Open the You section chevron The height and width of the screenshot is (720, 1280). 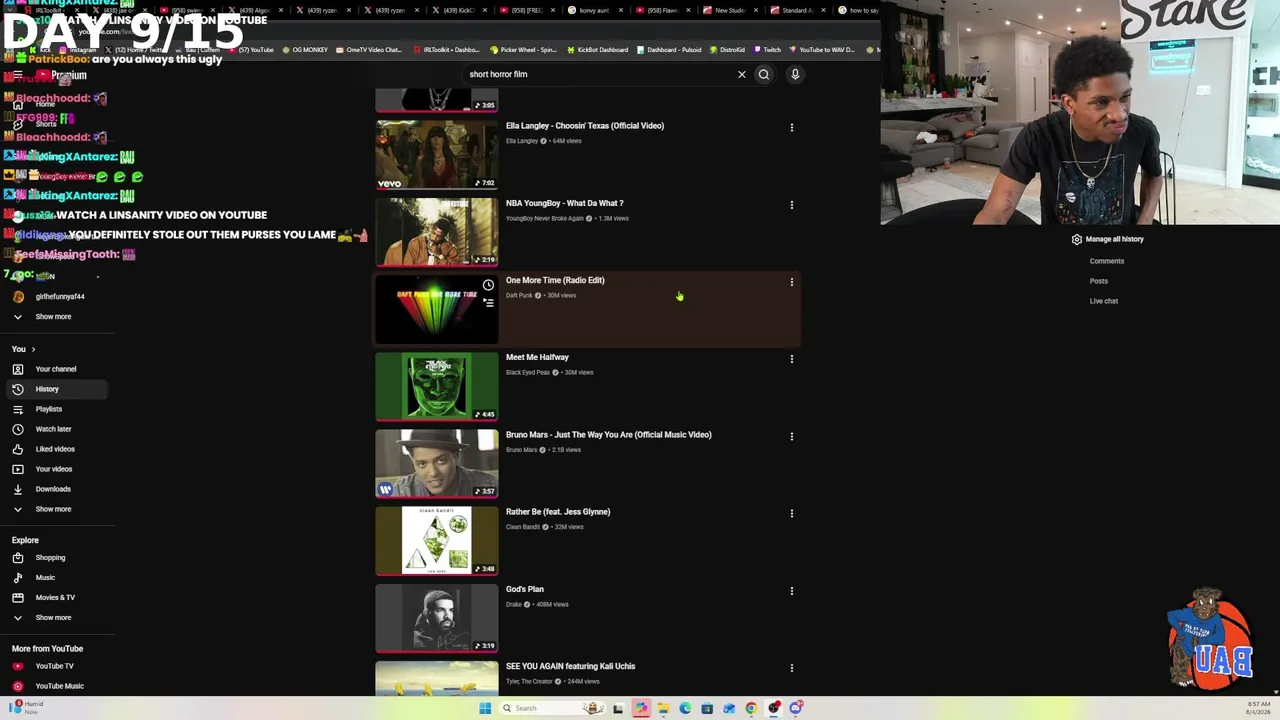pyautogui.click(x=33, y=349)
